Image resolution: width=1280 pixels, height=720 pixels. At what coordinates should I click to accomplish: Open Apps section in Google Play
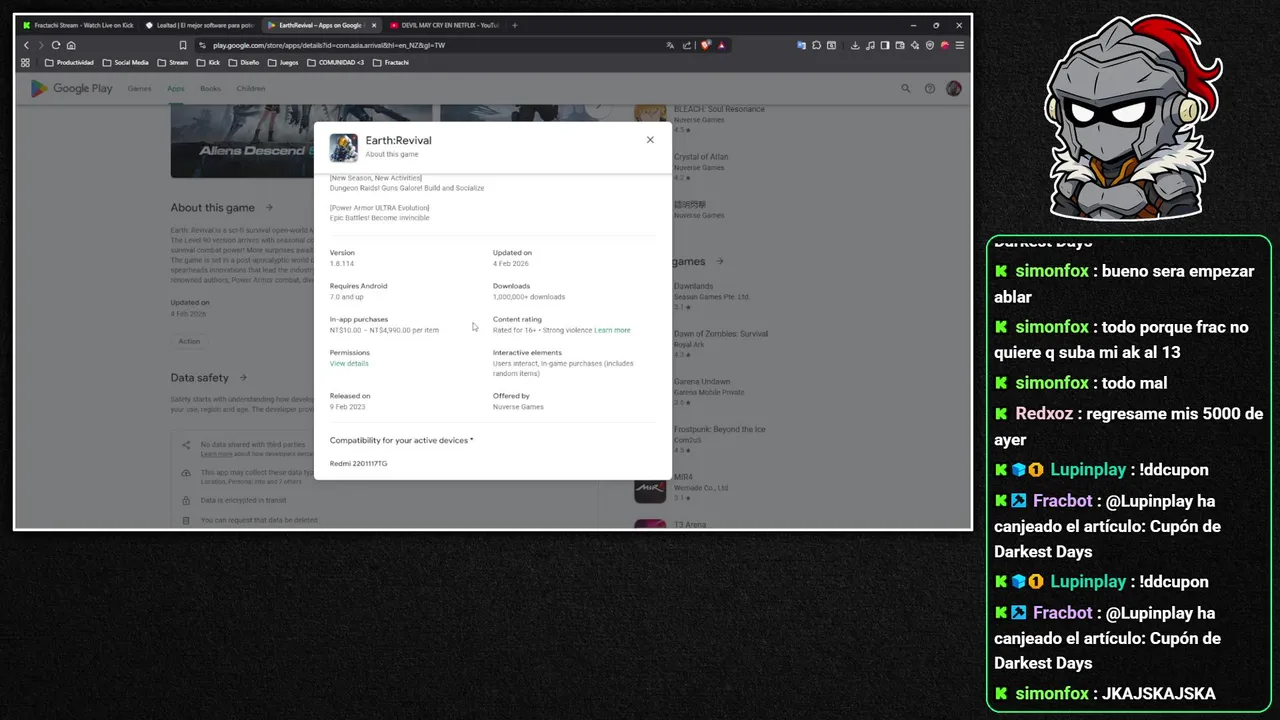(x=175, y=88)
